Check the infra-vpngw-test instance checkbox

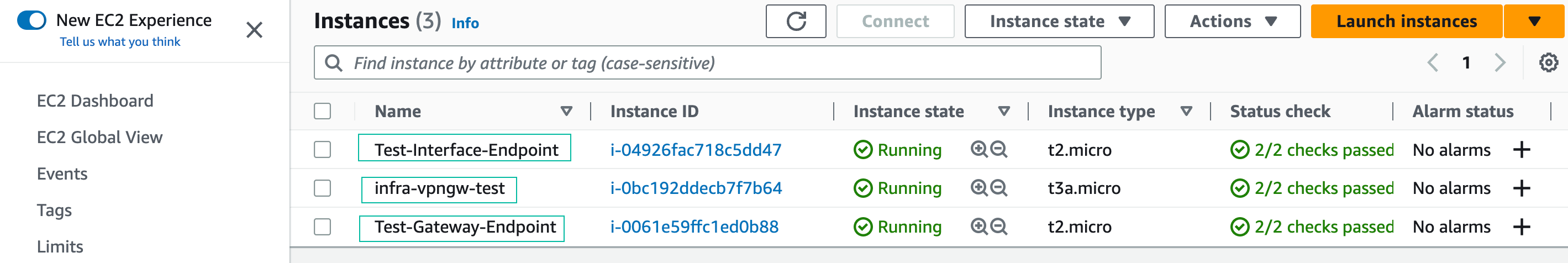323,188
